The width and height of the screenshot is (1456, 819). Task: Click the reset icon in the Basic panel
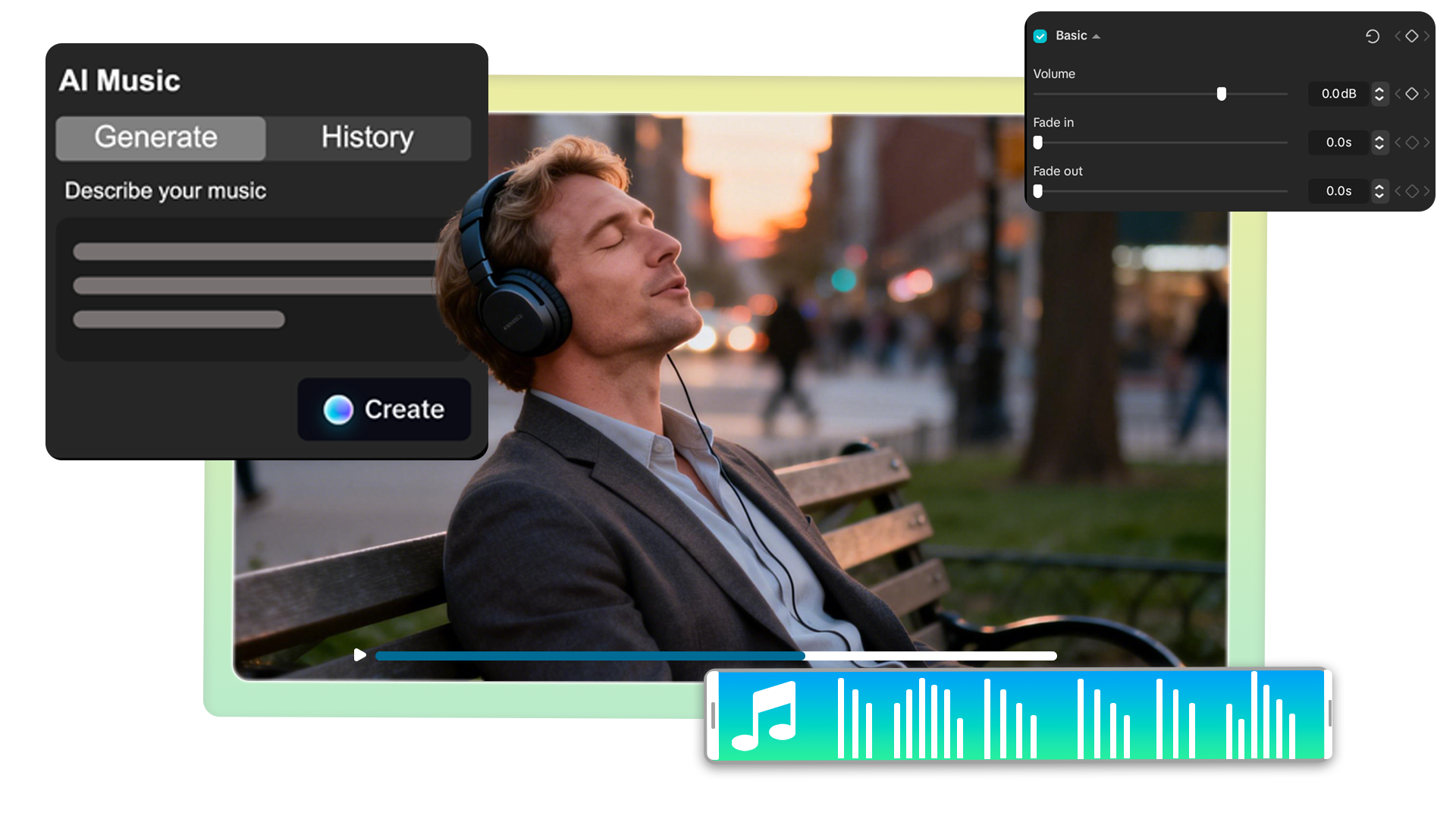(1373, 36)
